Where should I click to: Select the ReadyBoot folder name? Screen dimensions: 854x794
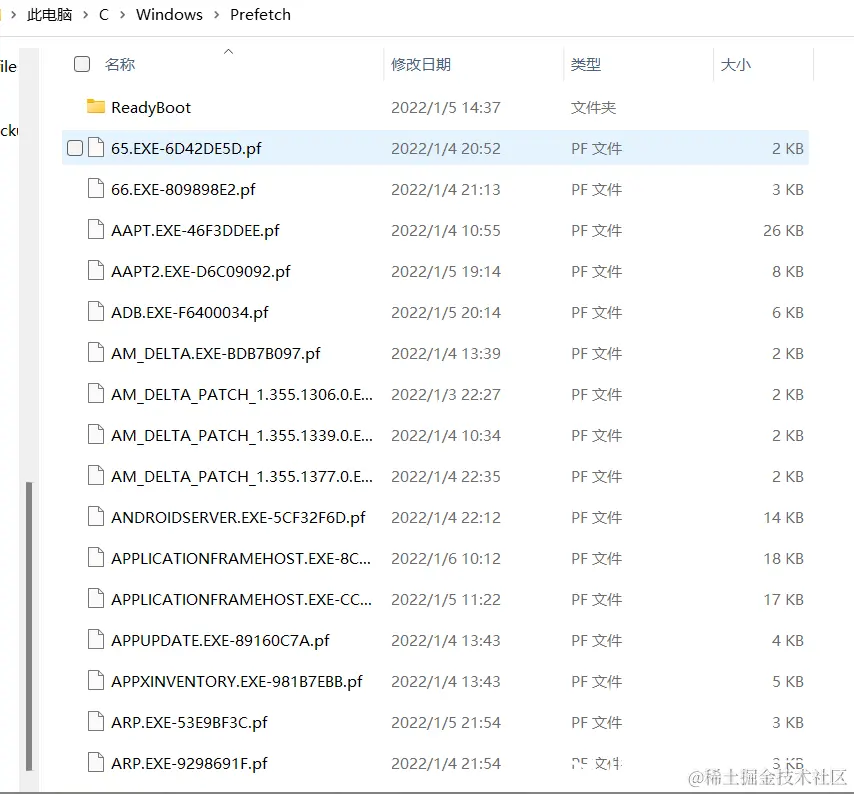151,107
